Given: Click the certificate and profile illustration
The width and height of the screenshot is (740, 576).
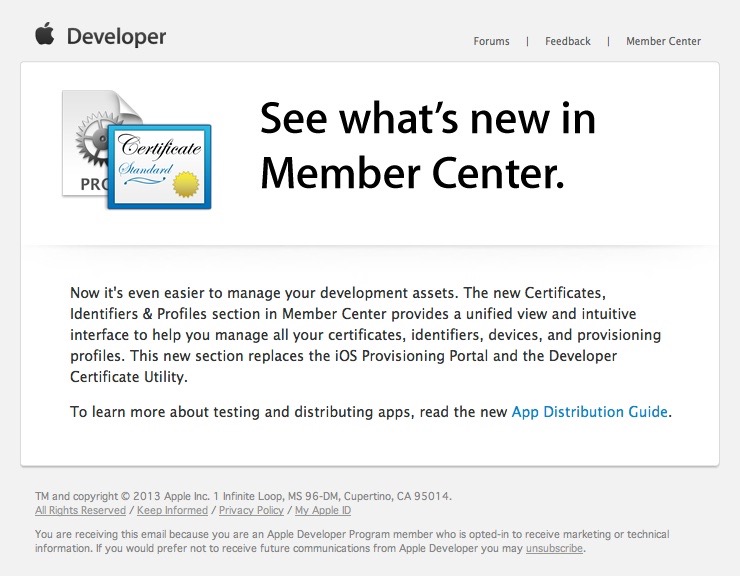Looking at the screenshot, I should coord(136,150).
